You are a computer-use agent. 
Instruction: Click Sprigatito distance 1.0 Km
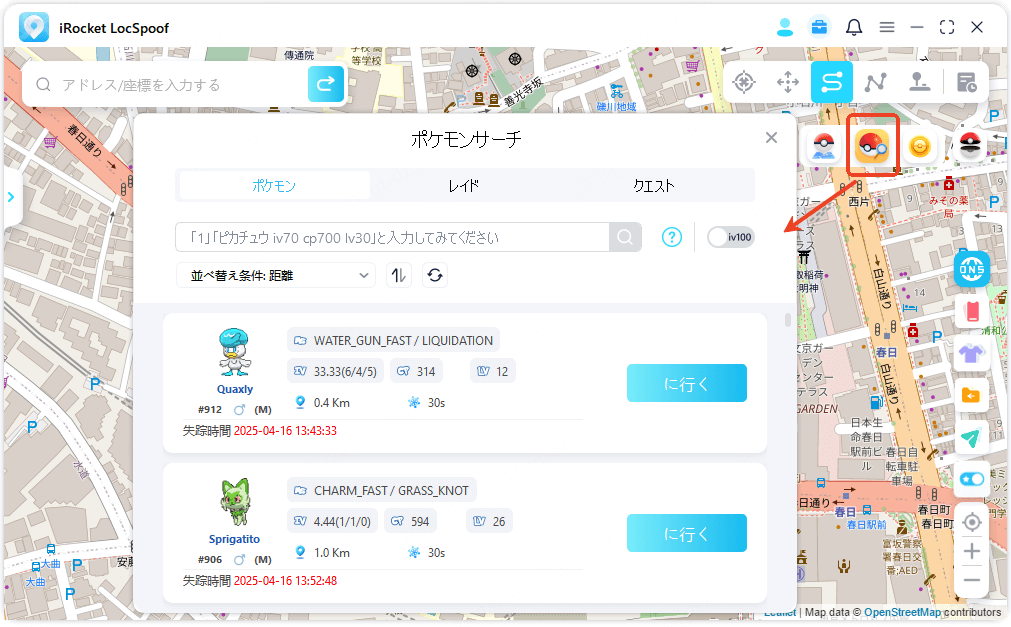(x=331, y=553)
